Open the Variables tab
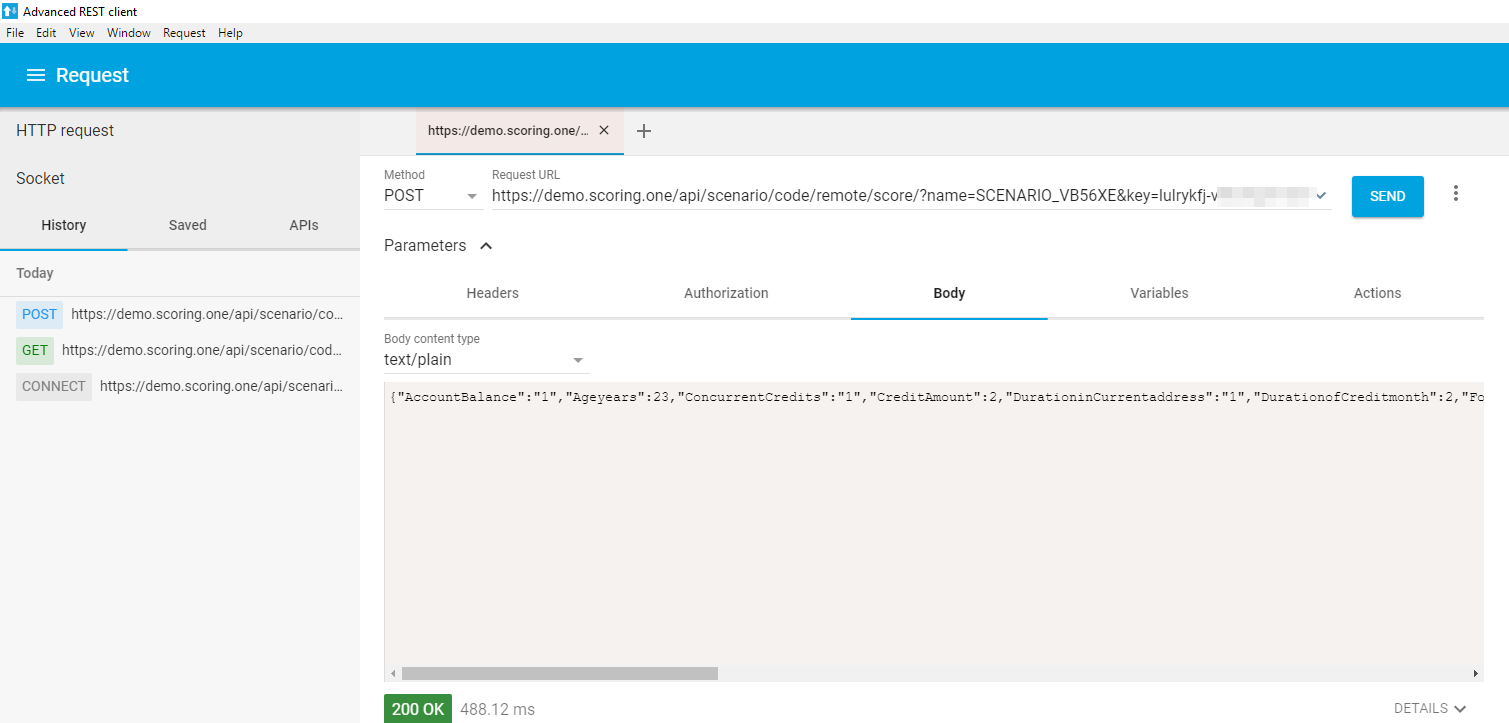 pos(1159,293)
